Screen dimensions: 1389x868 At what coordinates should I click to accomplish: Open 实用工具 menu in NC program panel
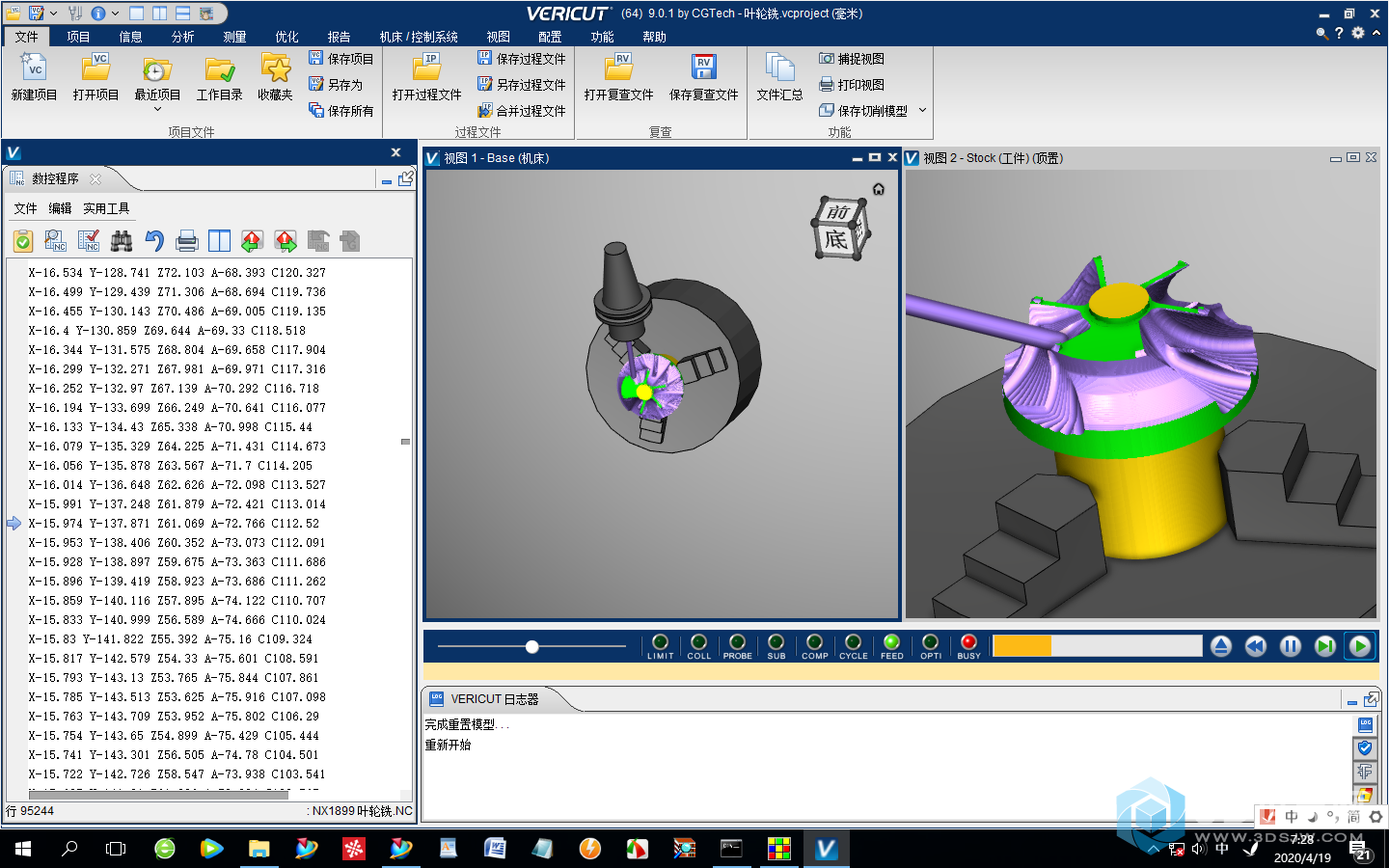point(106,208)
